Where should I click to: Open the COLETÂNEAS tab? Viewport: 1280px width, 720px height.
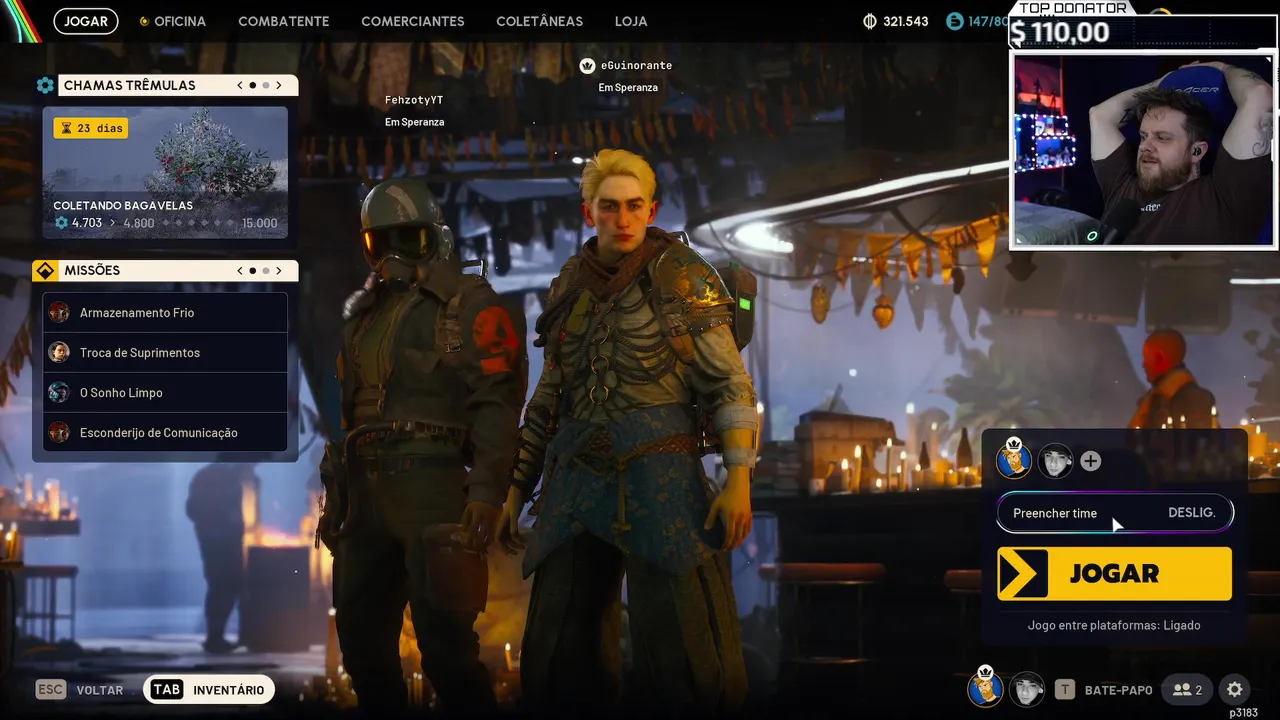[x=540, y=21]
